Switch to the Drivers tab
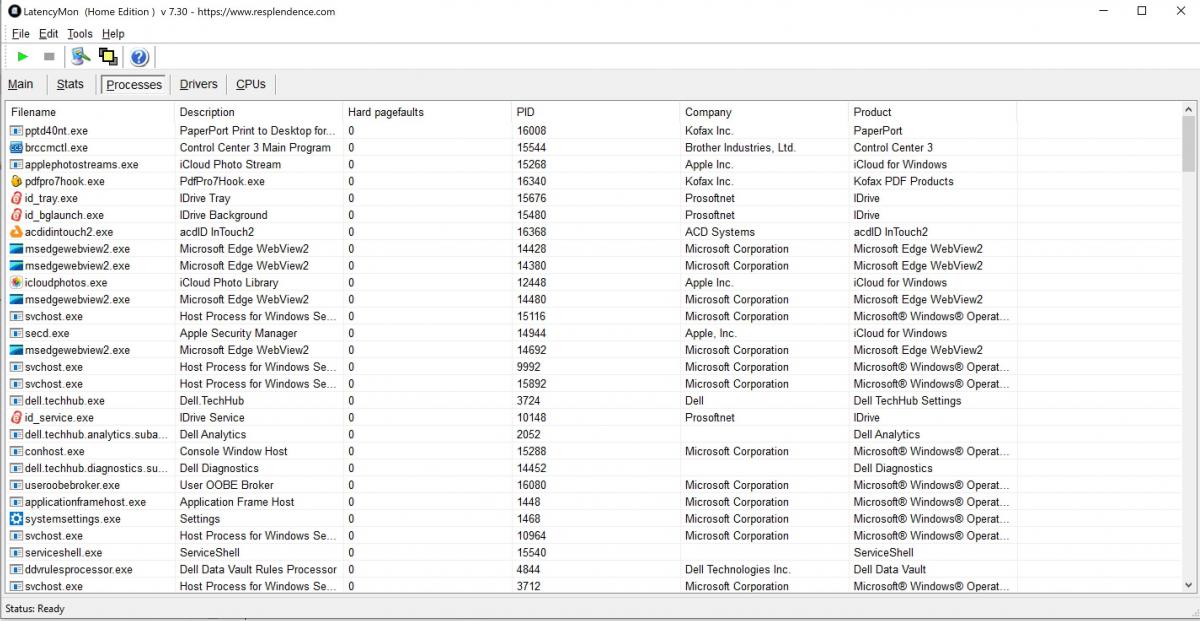The width and height of the screenshot is (1200, 621). click(199, 85)
